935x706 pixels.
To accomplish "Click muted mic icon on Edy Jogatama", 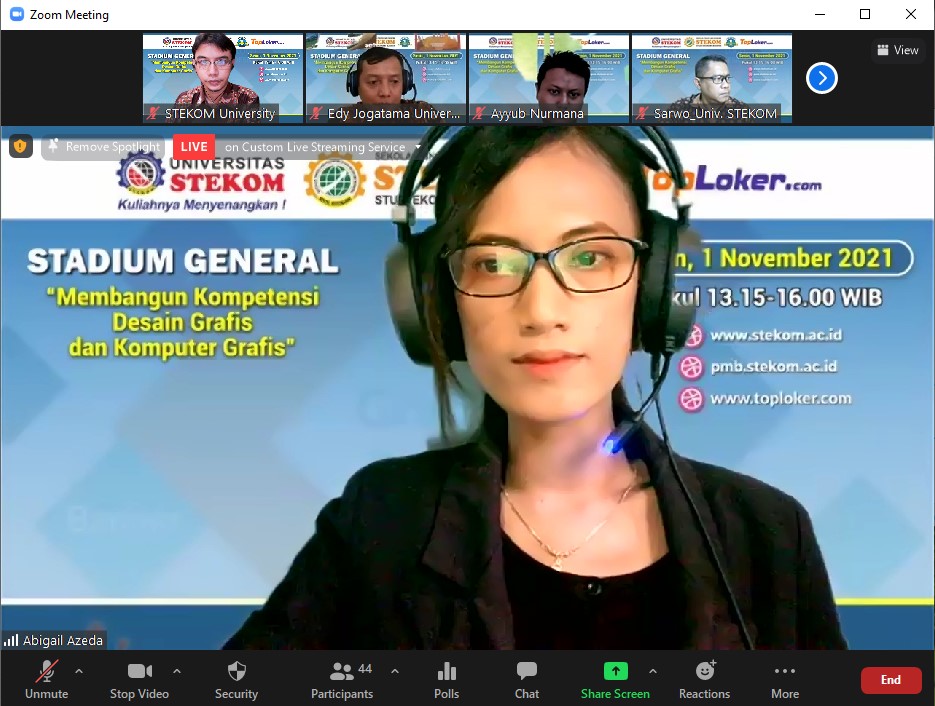I will [x=316, y=113].
